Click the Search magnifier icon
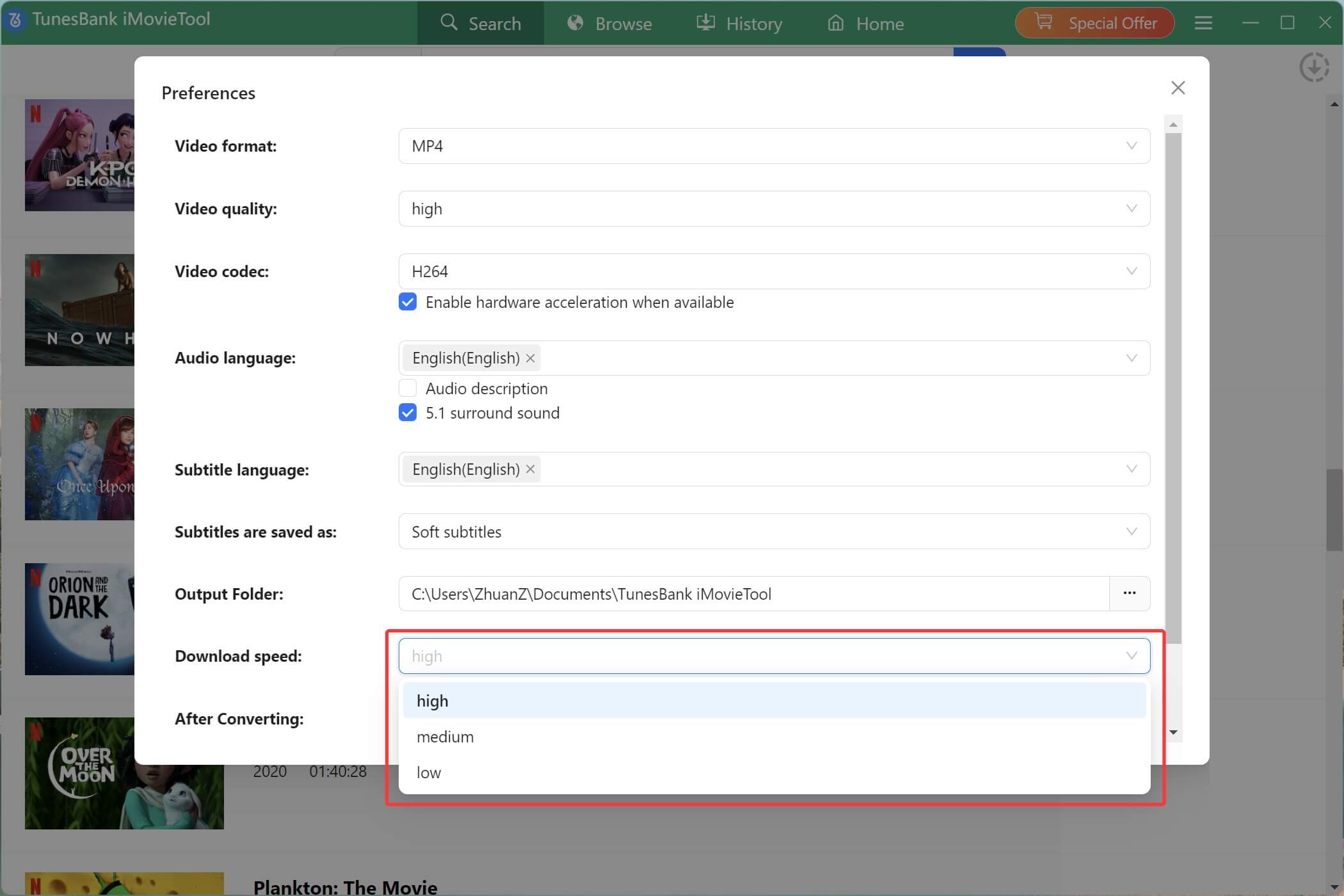Image resolution: width=1344 pixels, height=896 pixels. 448,23
